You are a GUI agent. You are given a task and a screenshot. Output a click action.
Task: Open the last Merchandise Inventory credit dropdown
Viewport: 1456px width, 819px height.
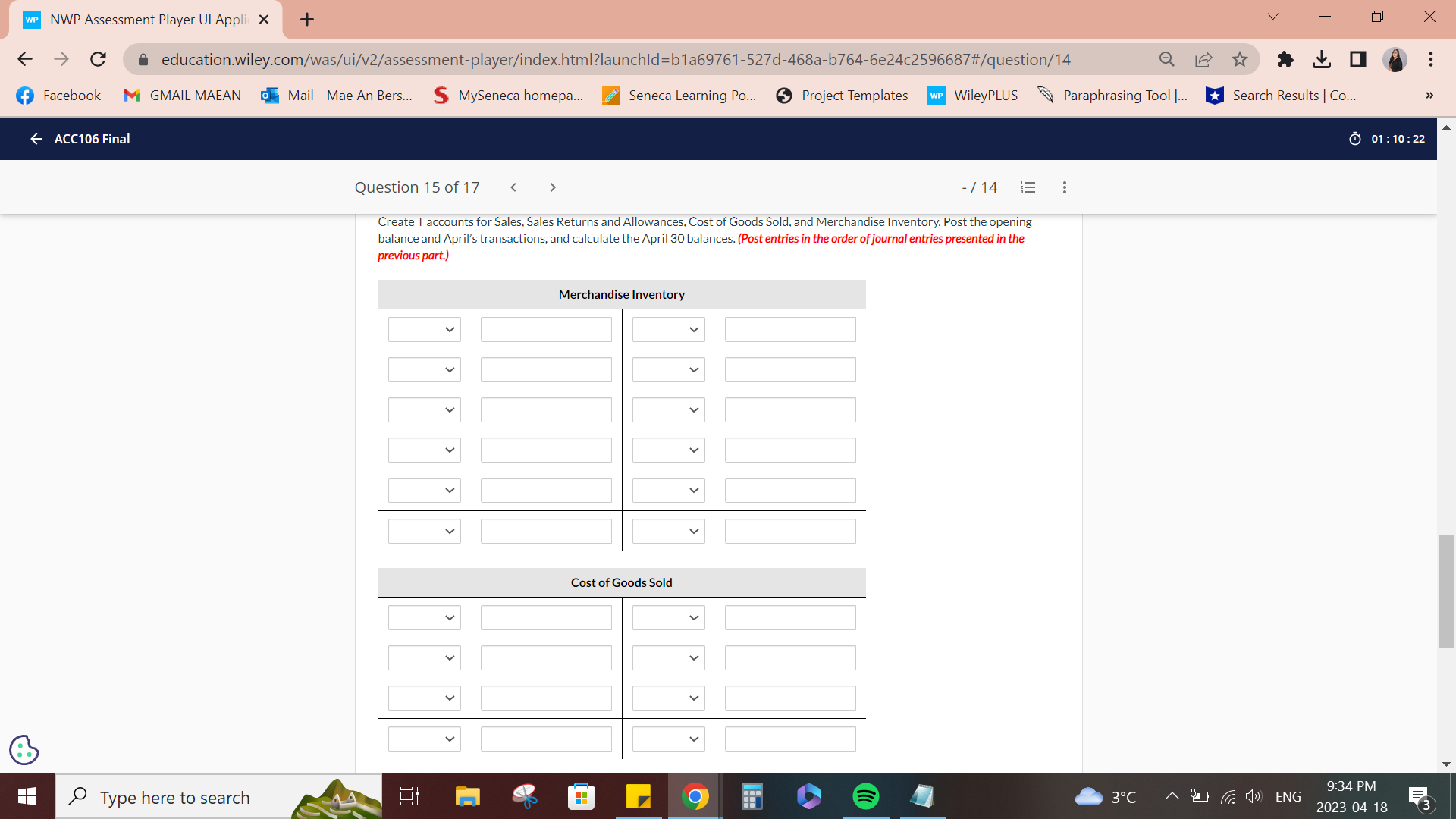point(667,531)
